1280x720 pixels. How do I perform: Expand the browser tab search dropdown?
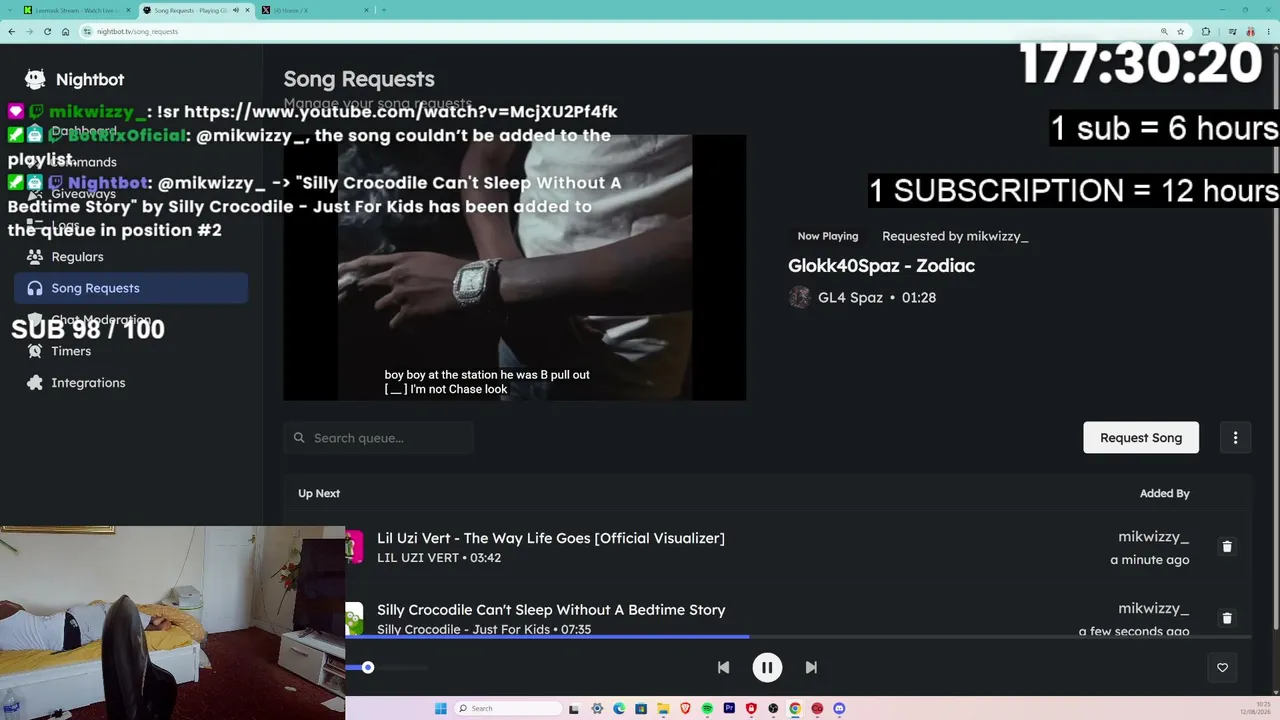point(9,10)
